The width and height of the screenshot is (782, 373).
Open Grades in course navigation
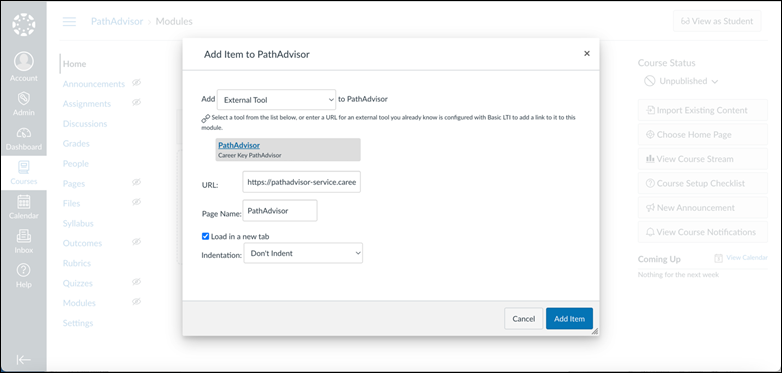tap(76, 144)
